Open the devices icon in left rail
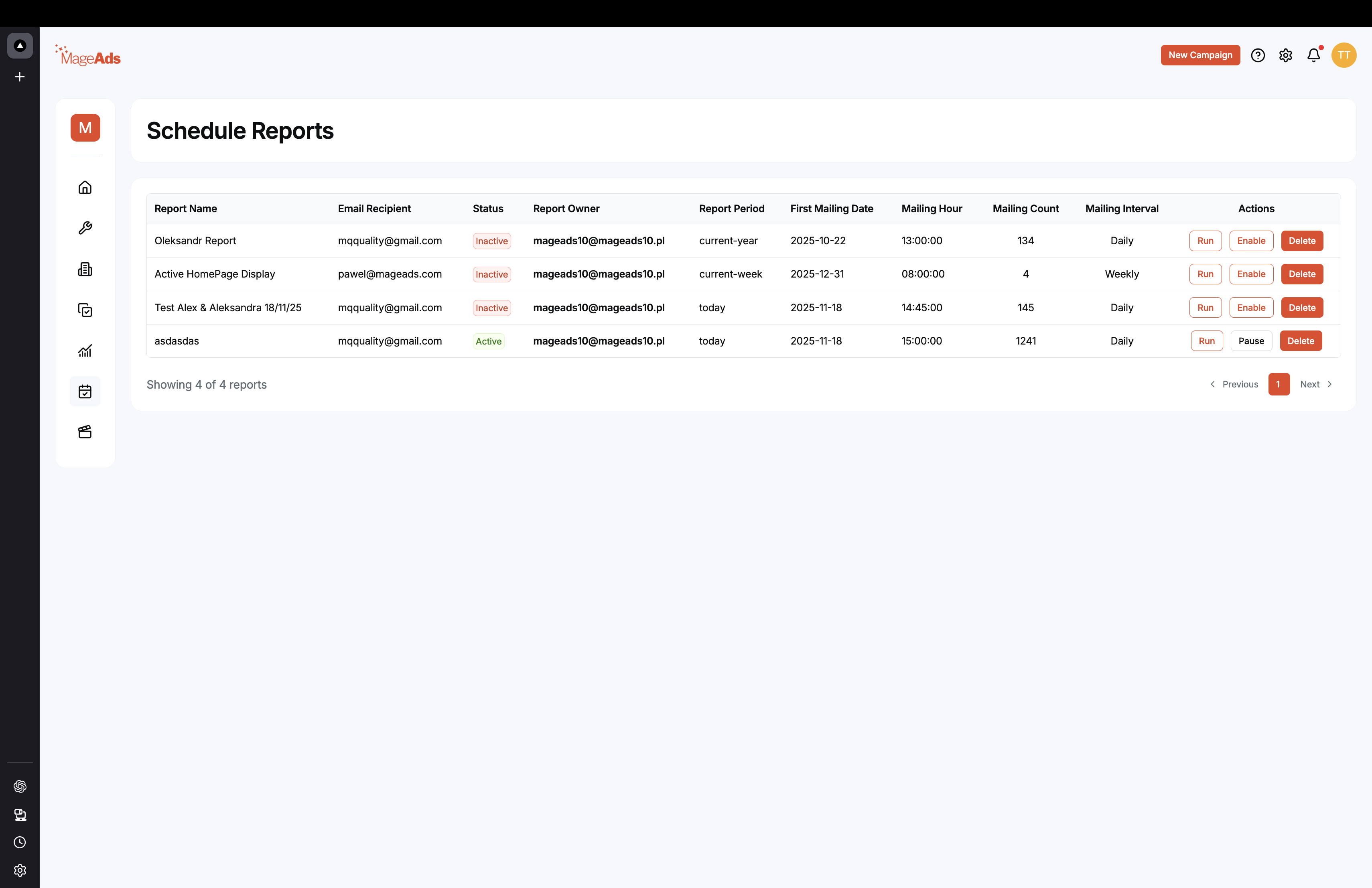 [20, 815]
